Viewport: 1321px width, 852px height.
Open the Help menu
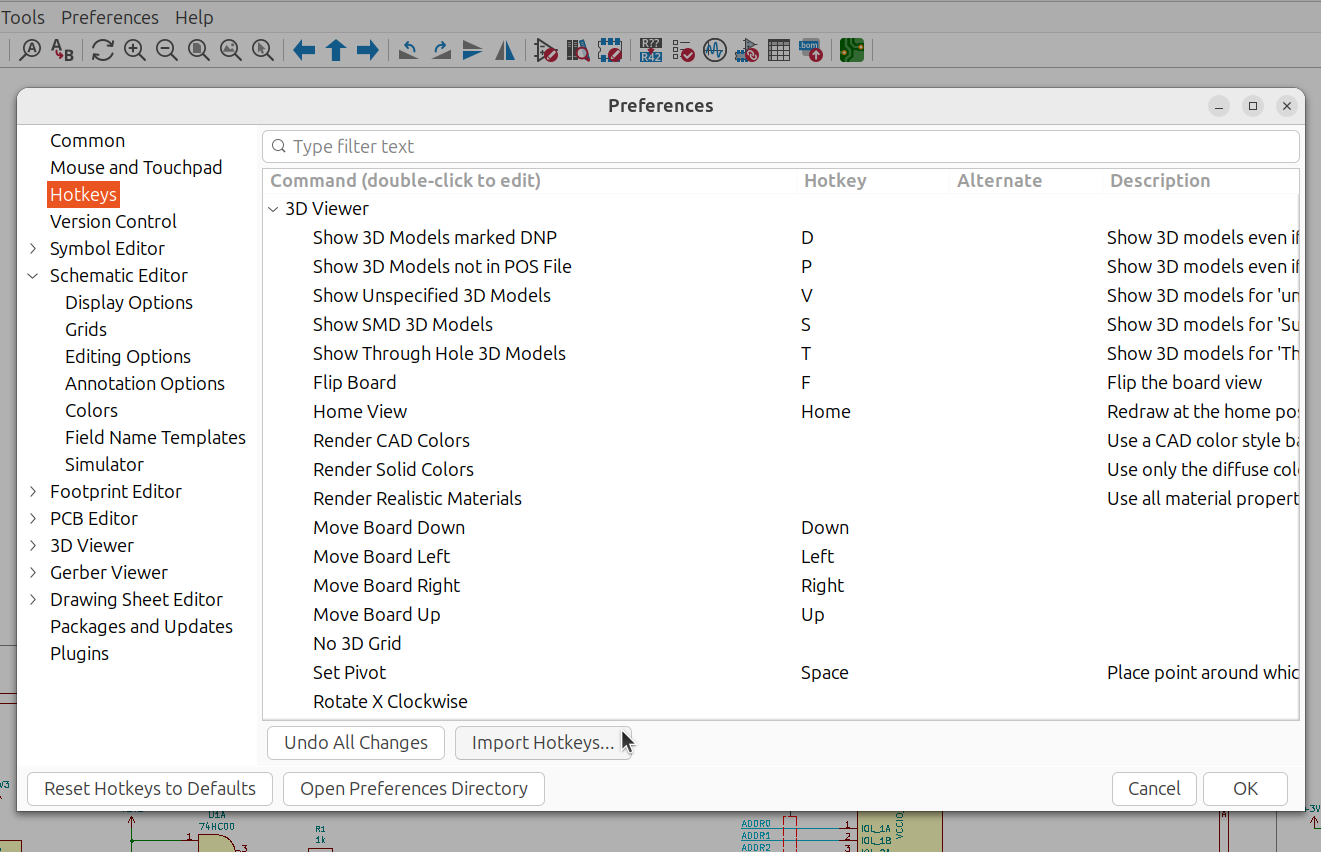(194, 17)
